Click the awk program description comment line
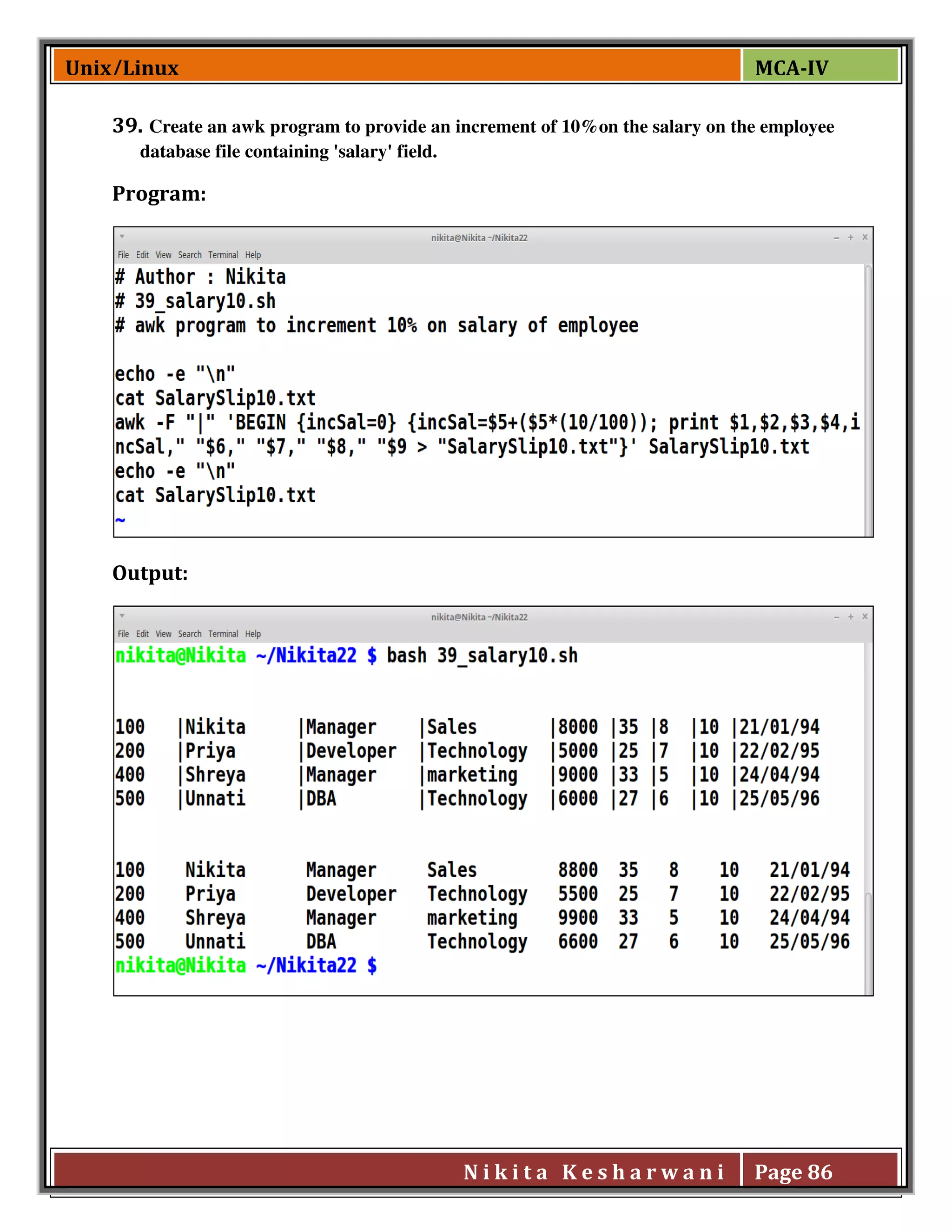 tap(376, 325)
